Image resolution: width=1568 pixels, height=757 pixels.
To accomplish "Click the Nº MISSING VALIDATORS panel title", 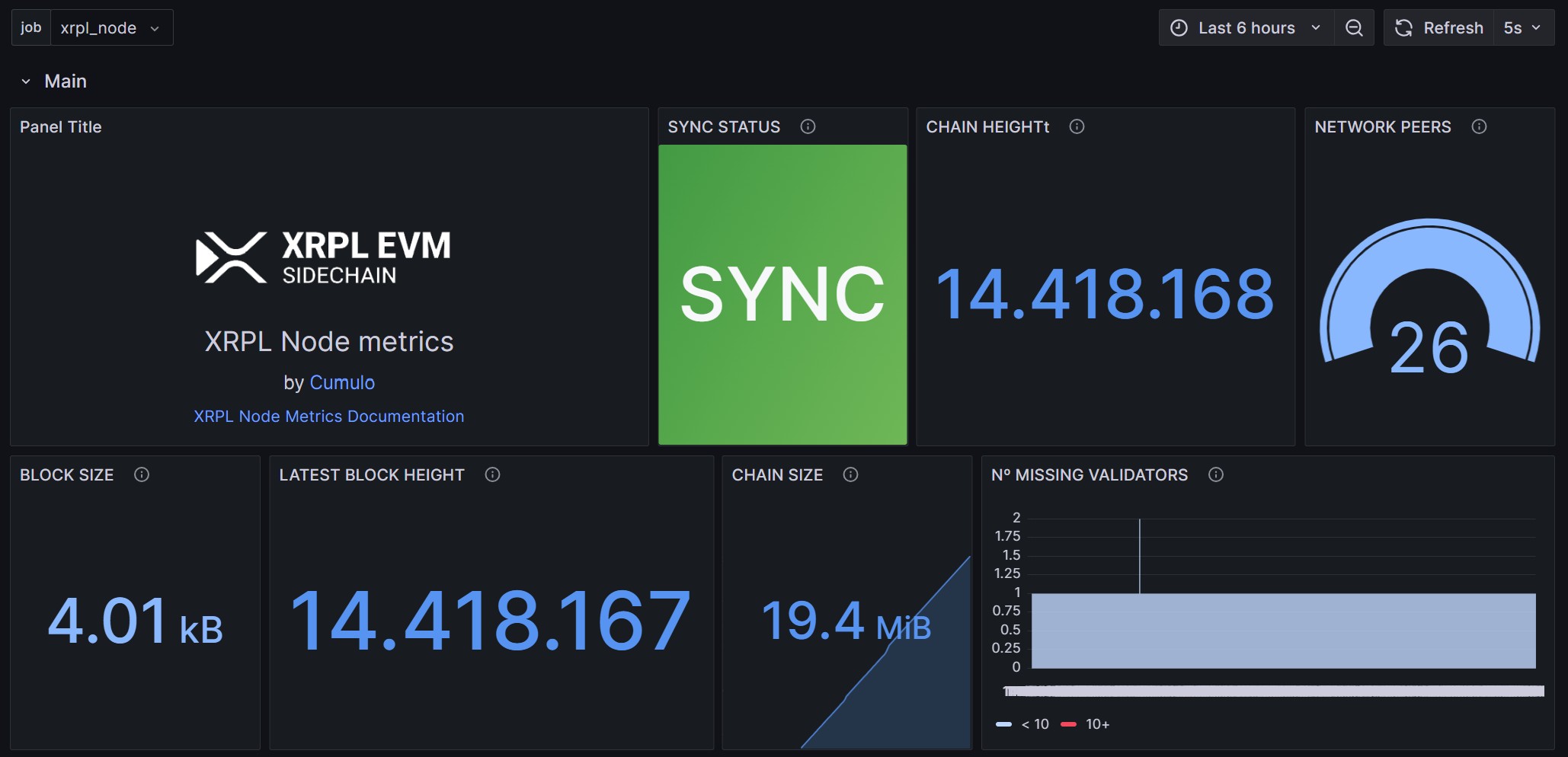I will (1090, 475).
